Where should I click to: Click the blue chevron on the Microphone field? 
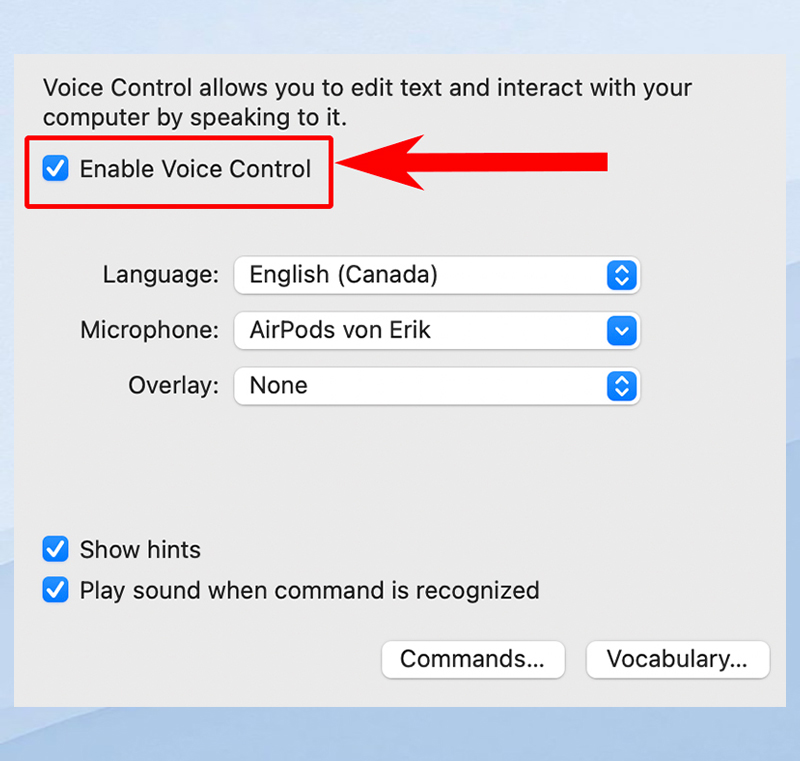[x=622, y=331]
